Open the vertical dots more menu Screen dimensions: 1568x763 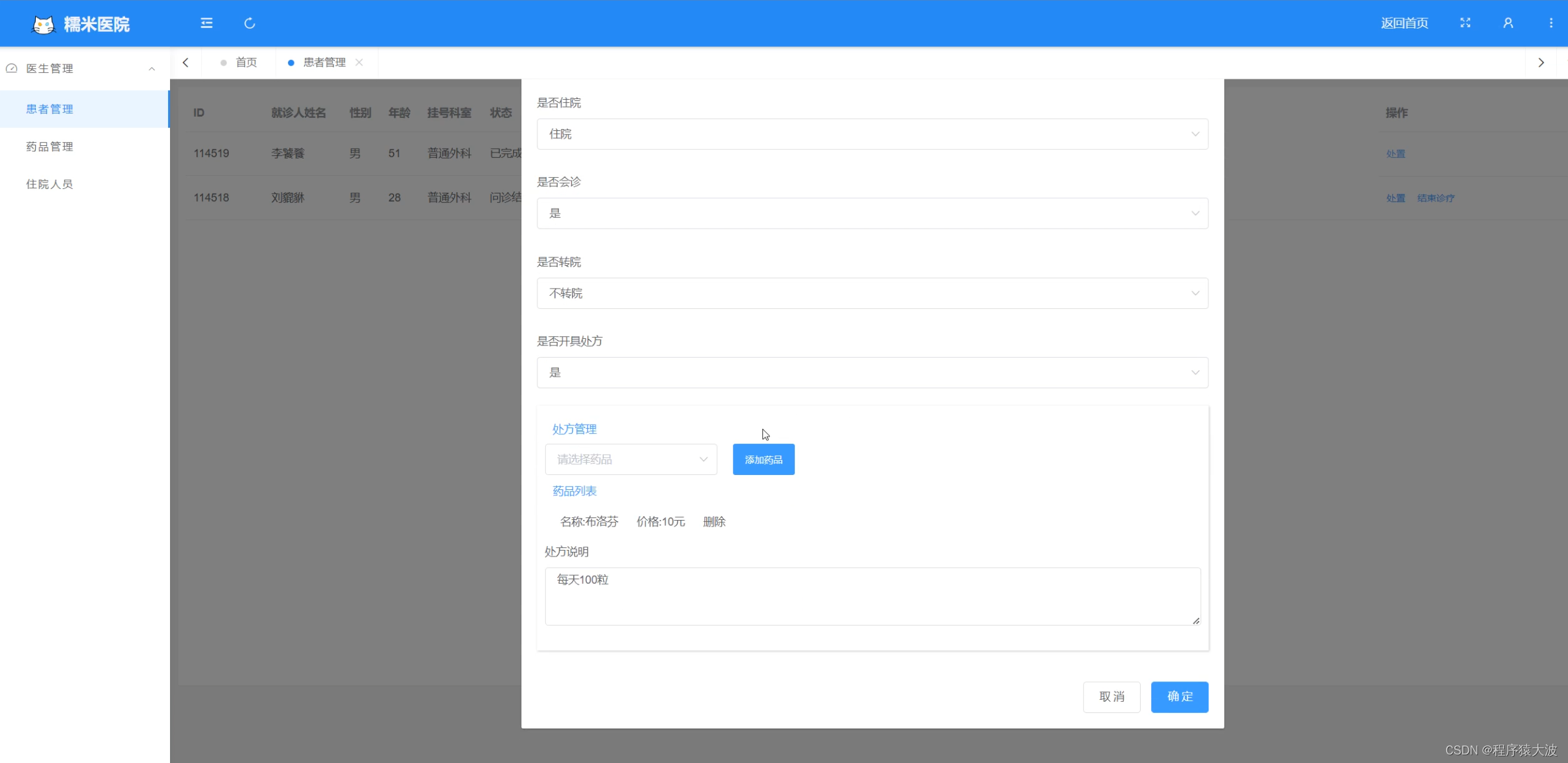(x=1550, y=23)
